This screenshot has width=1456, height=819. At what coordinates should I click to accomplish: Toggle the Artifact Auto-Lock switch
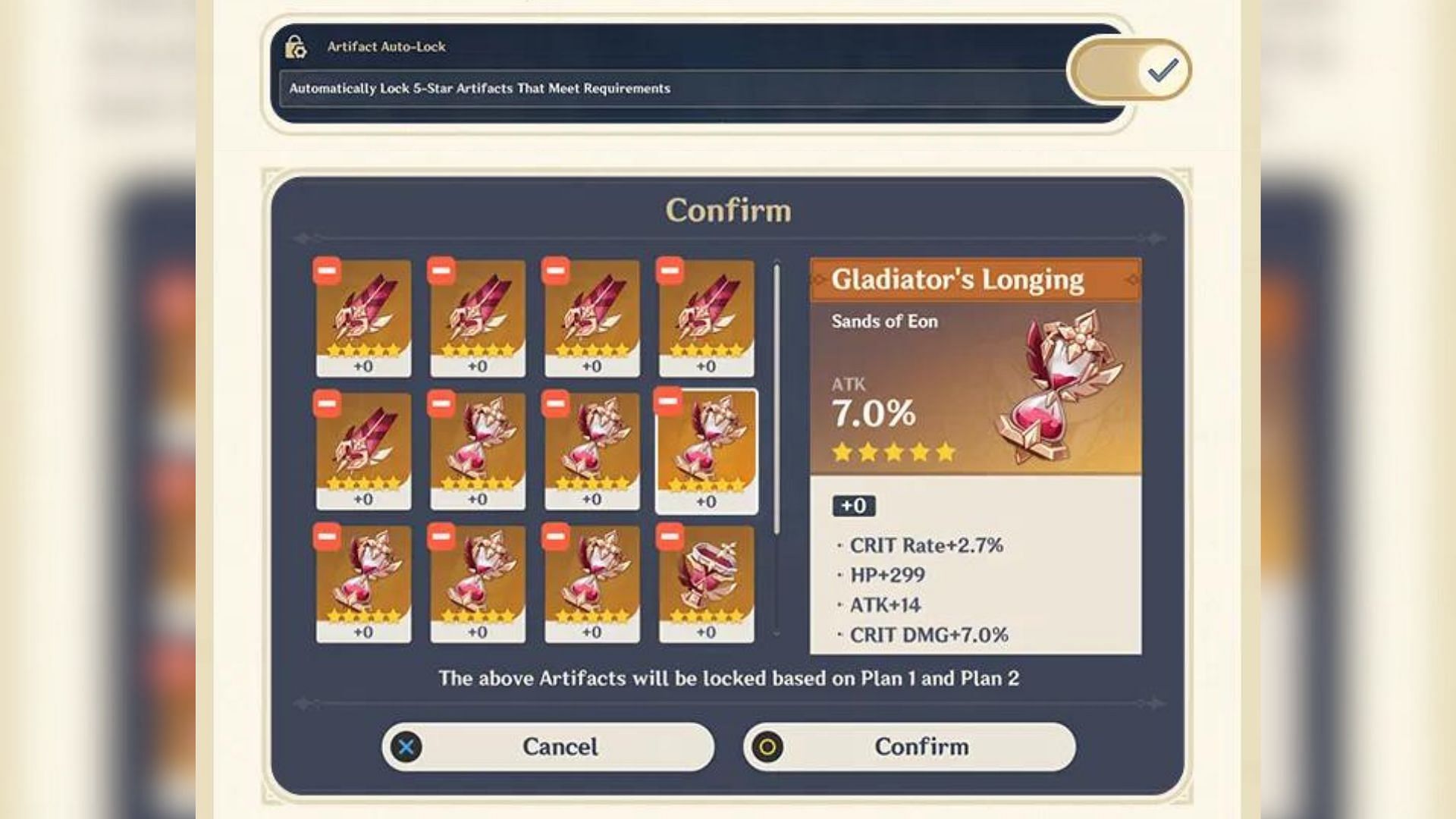[x=1128, y=68]
